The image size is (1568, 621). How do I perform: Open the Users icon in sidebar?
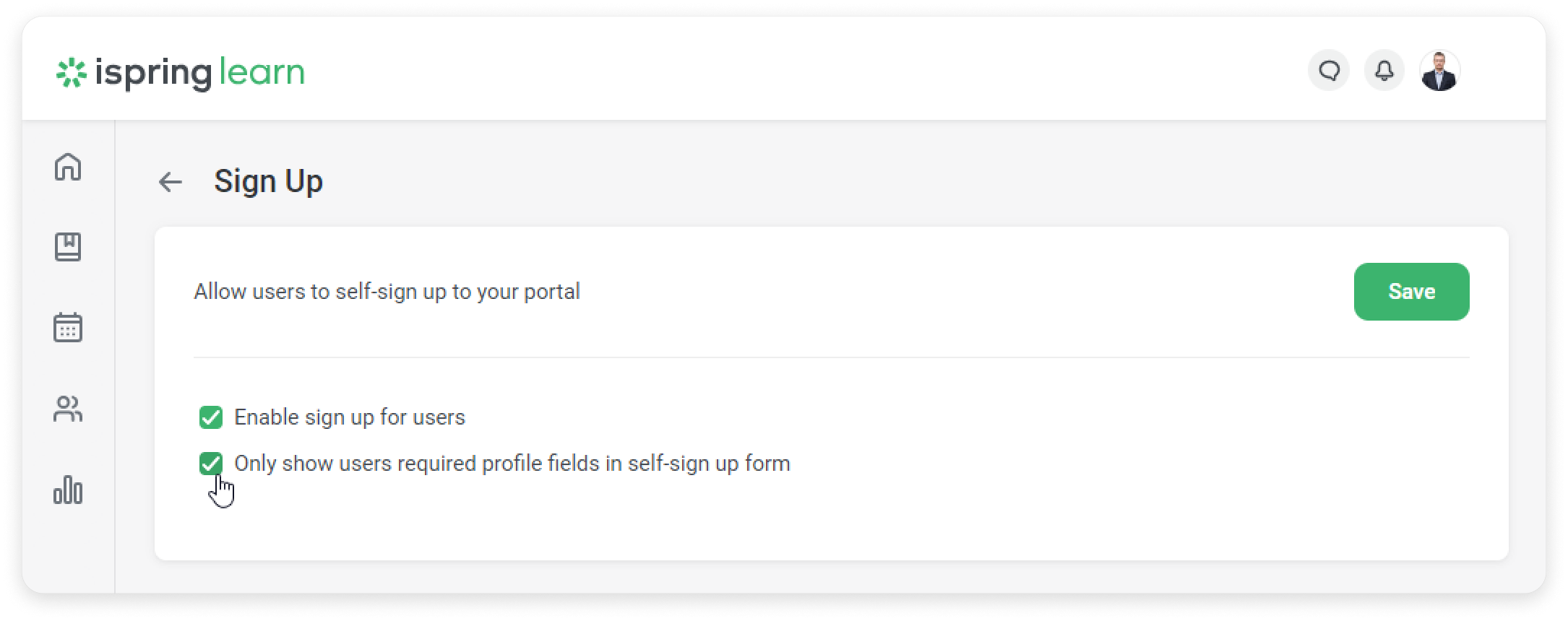coord(68,409)
